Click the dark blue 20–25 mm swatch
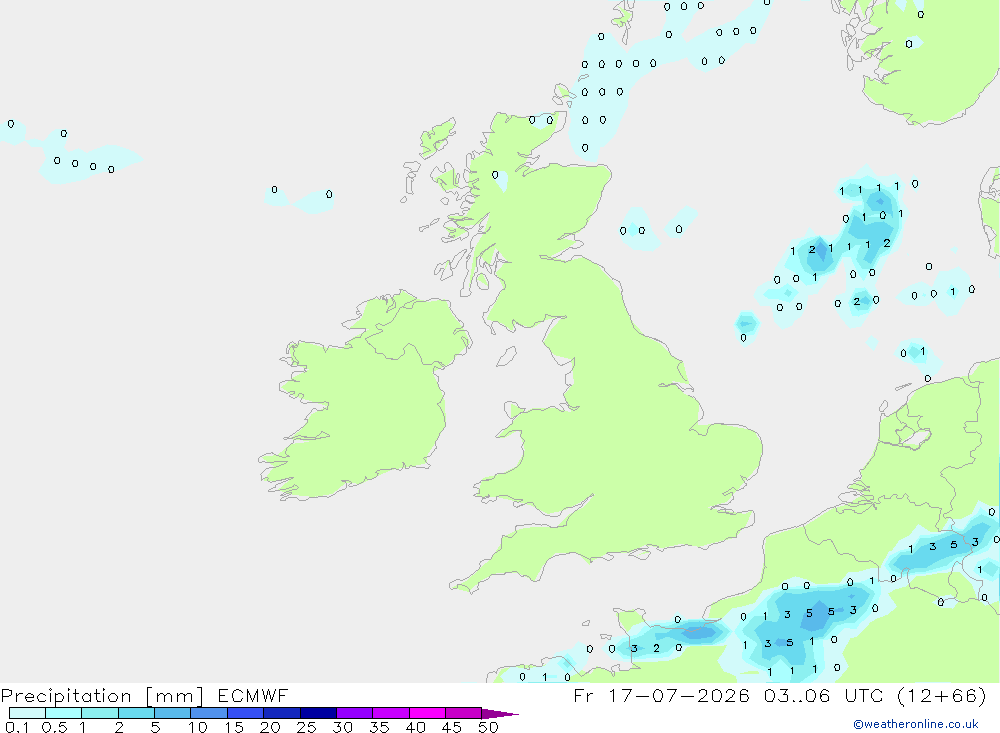This screenshot has width=1000, height=733. [282, 713]
